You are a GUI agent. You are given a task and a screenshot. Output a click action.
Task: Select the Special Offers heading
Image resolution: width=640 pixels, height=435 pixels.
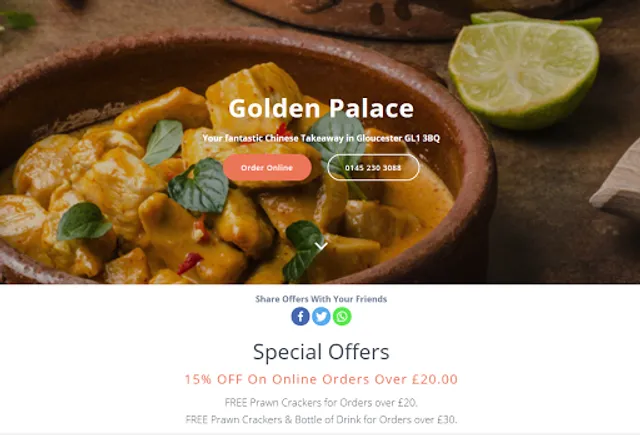(x=321, y=352)
